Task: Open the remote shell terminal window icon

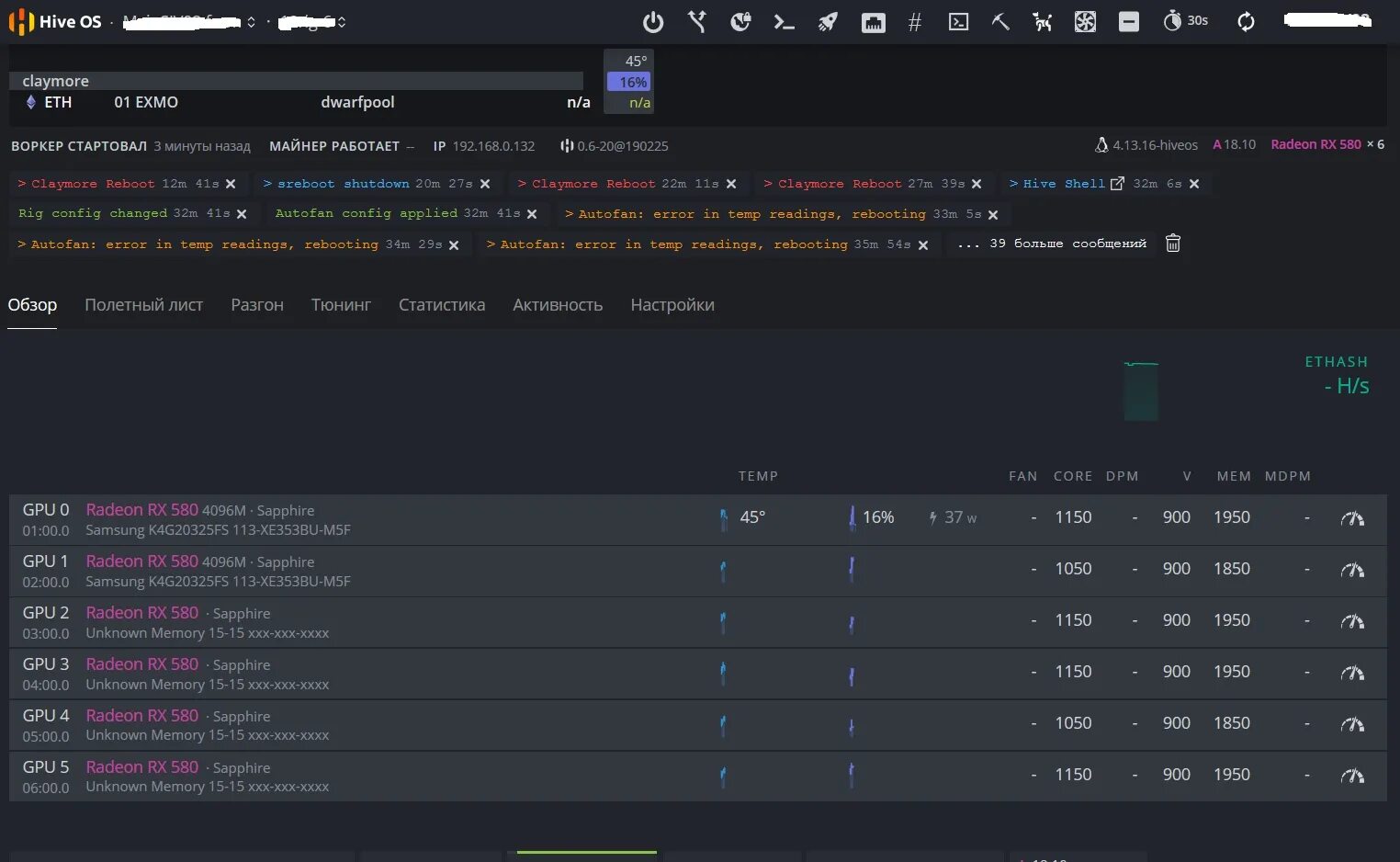Action: pyautogui.click(x=958, y=22)
